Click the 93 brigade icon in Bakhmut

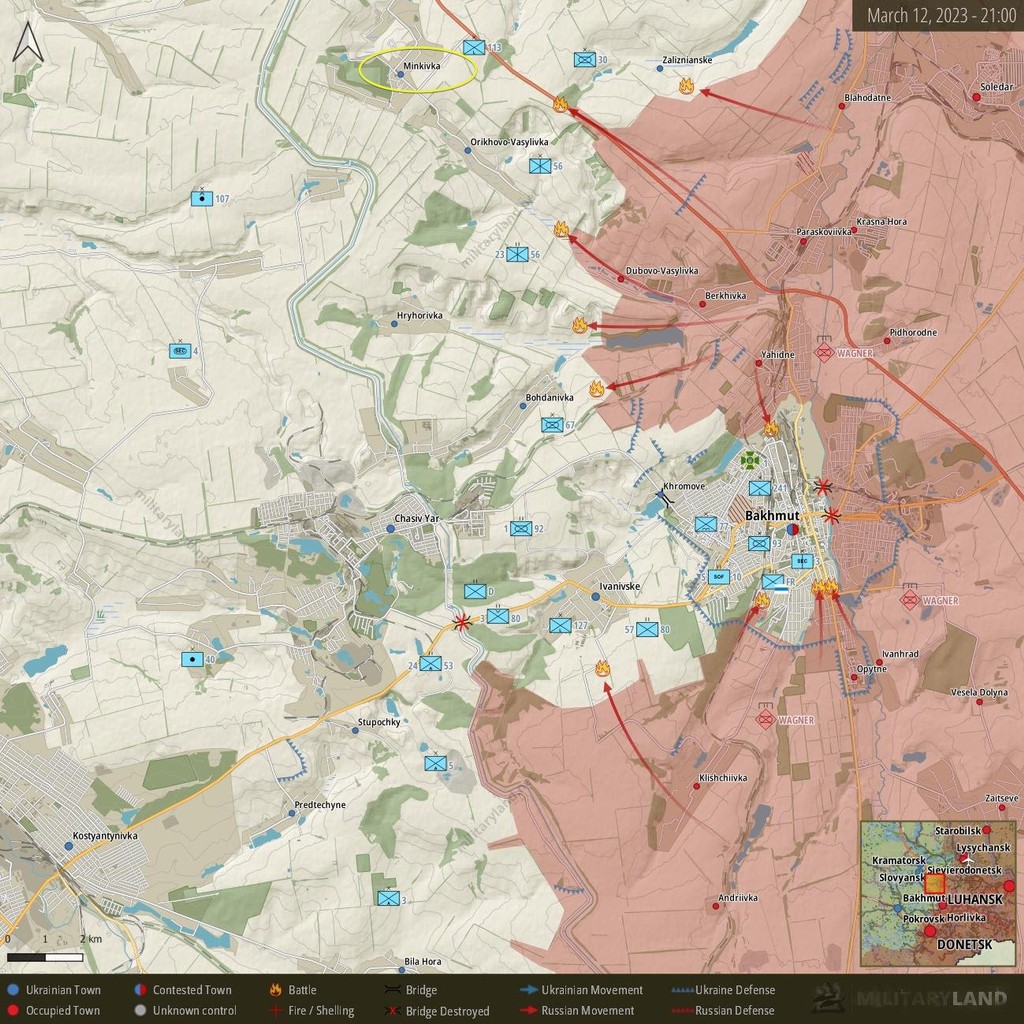(x=759, y=543)
